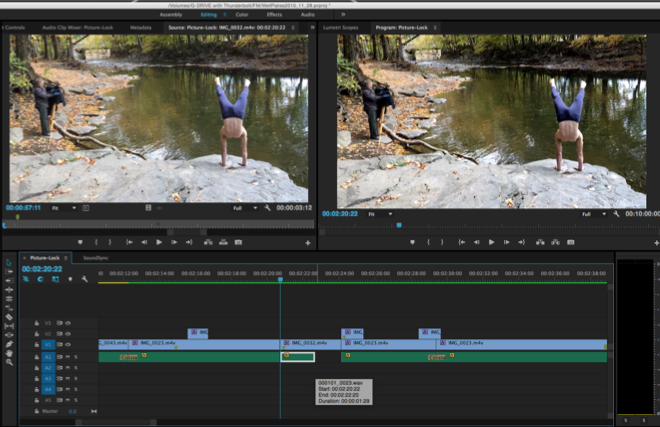
Task: Select the Pen tool
Action: pos(9,344)
